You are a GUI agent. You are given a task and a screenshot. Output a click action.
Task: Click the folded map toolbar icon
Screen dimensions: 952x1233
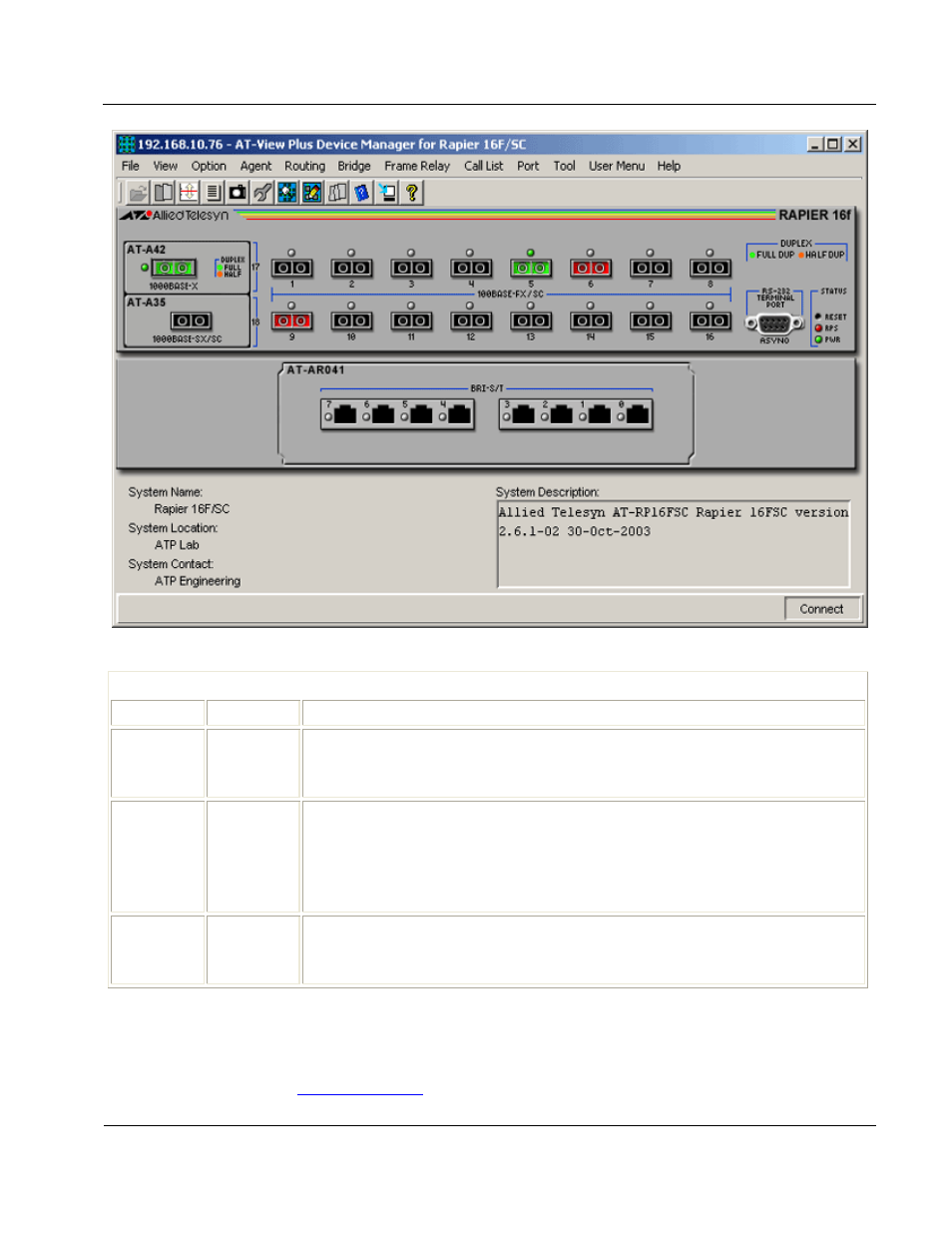(337, 193)
